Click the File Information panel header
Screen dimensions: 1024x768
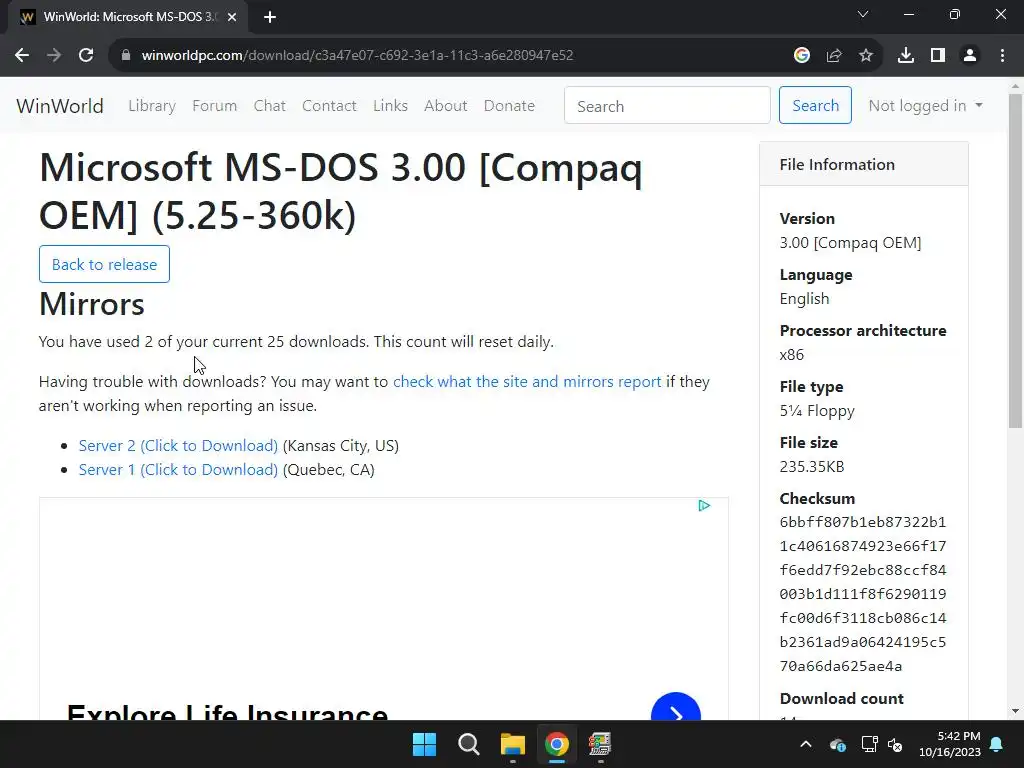(x=863, y=165)
